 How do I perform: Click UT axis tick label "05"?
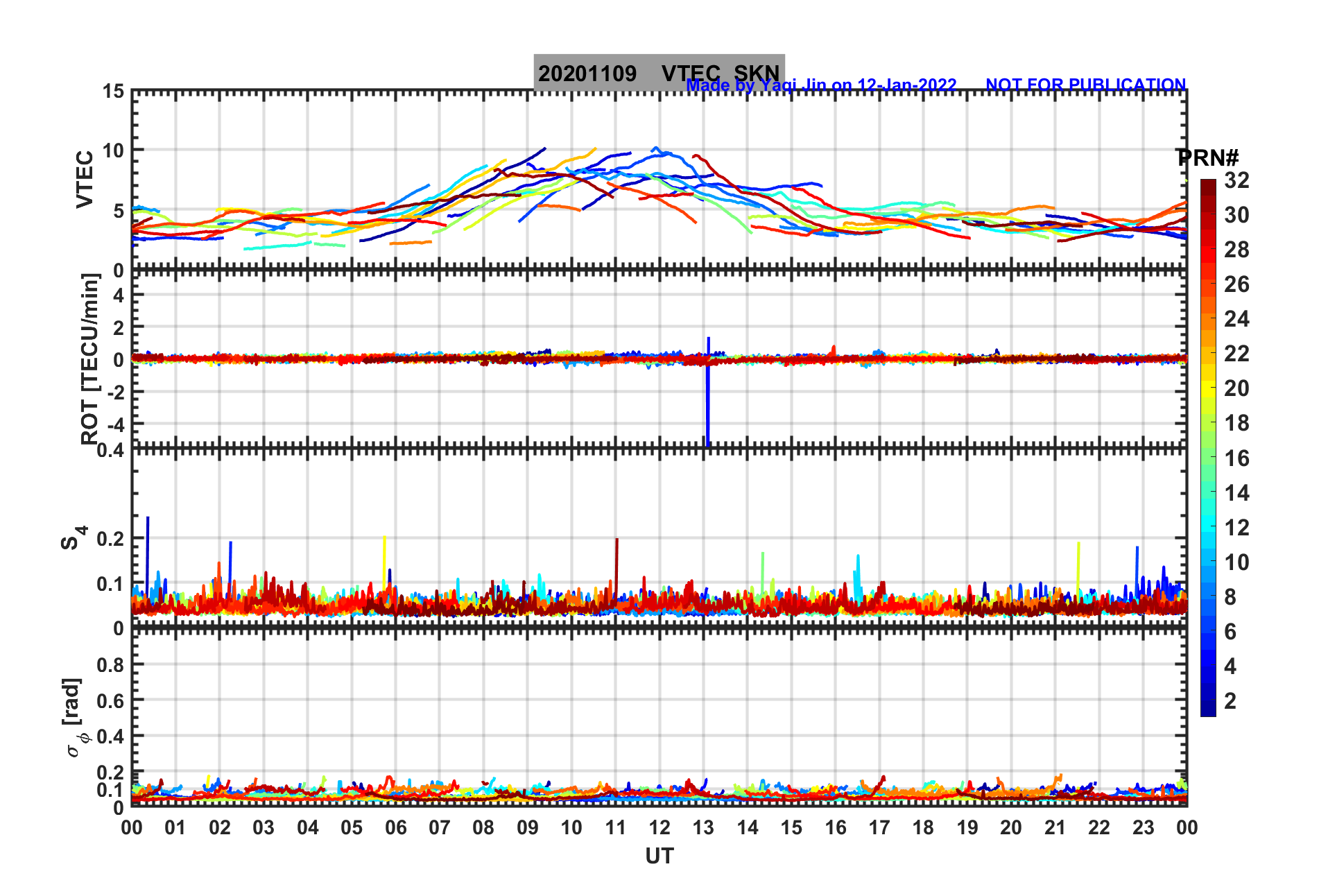coord(352,827)
